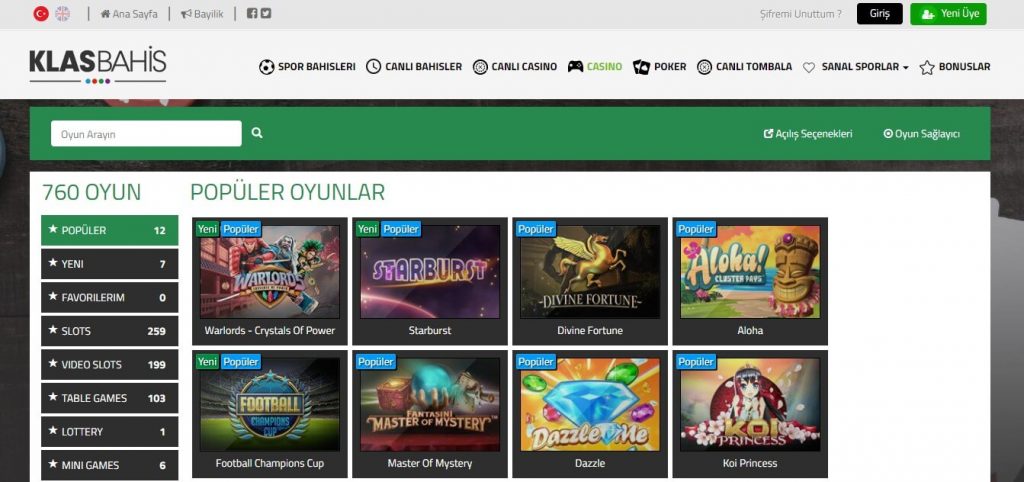Click the roulette chip icon for Canlı Casino
Image resolution: width=1024 pixels, height=482 pixels.
click(x=480, y=67)
